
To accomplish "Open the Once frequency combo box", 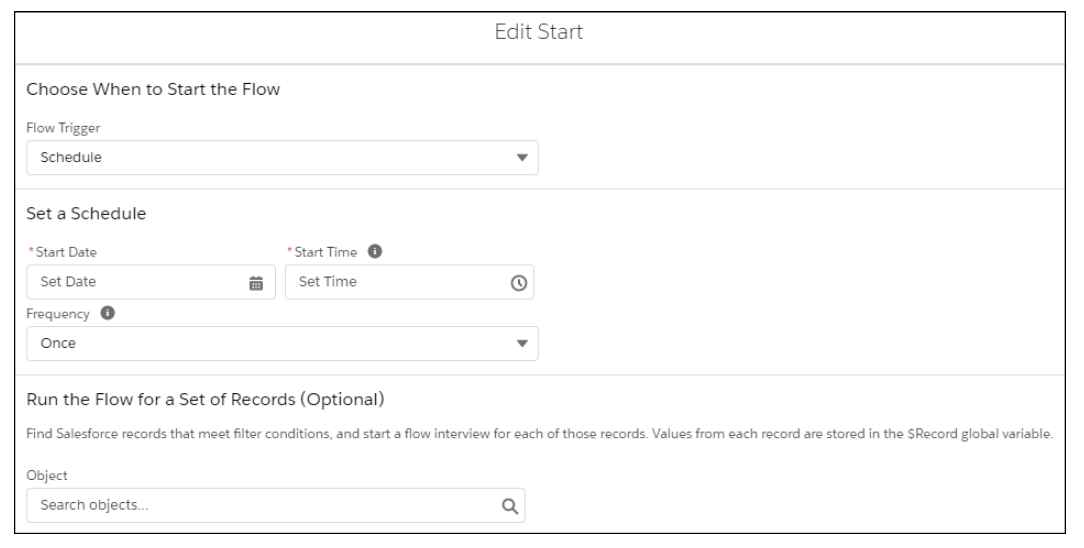I will click(282, 343).
